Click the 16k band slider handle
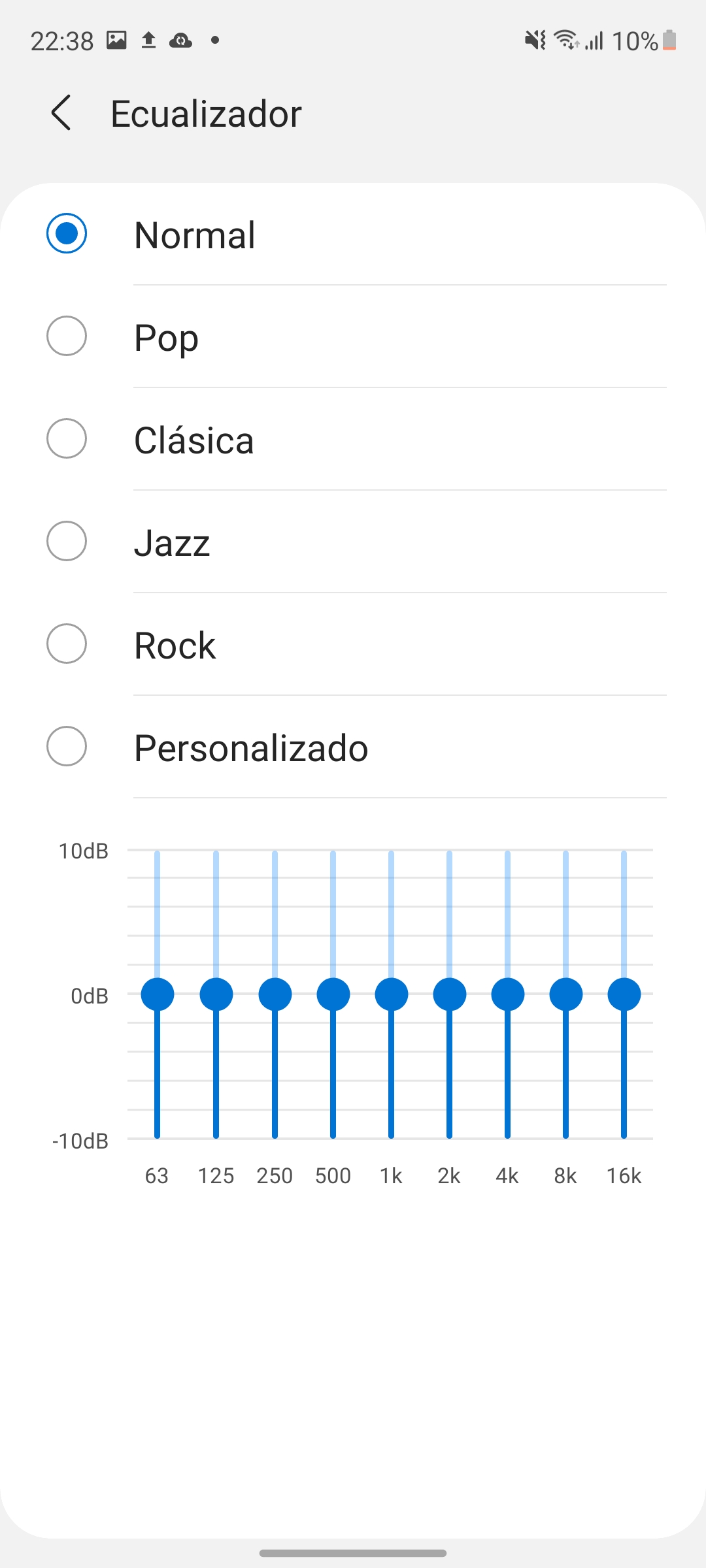The width and height of the screenshot is (706, 1568). pyautogui.click(x=624, y=994)
